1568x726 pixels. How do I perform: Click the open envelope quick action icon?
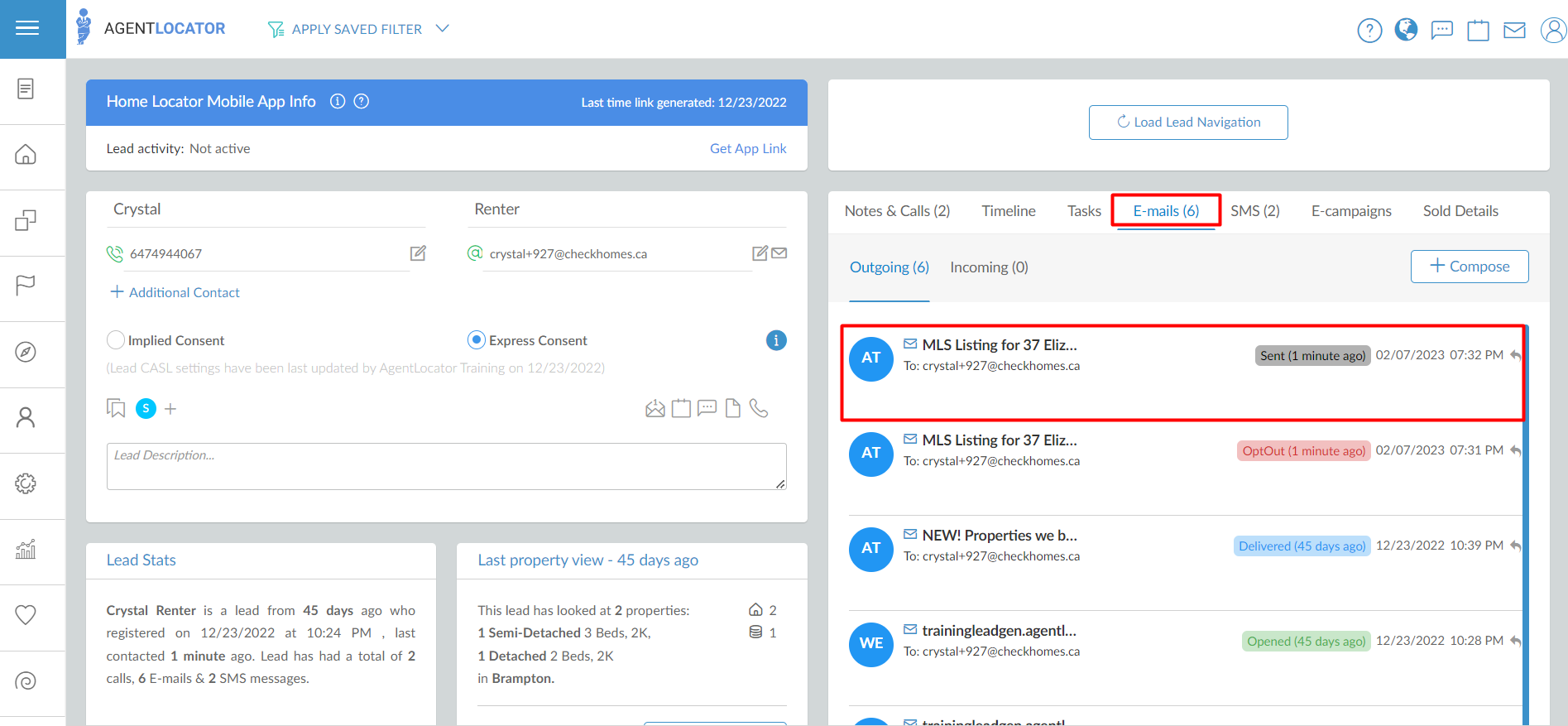655,408
